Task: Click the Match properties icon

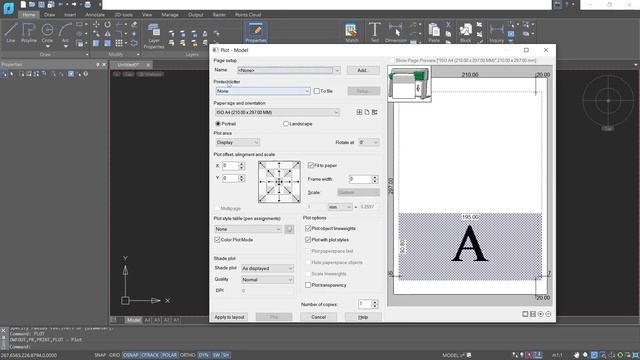Action: (351, 33)
